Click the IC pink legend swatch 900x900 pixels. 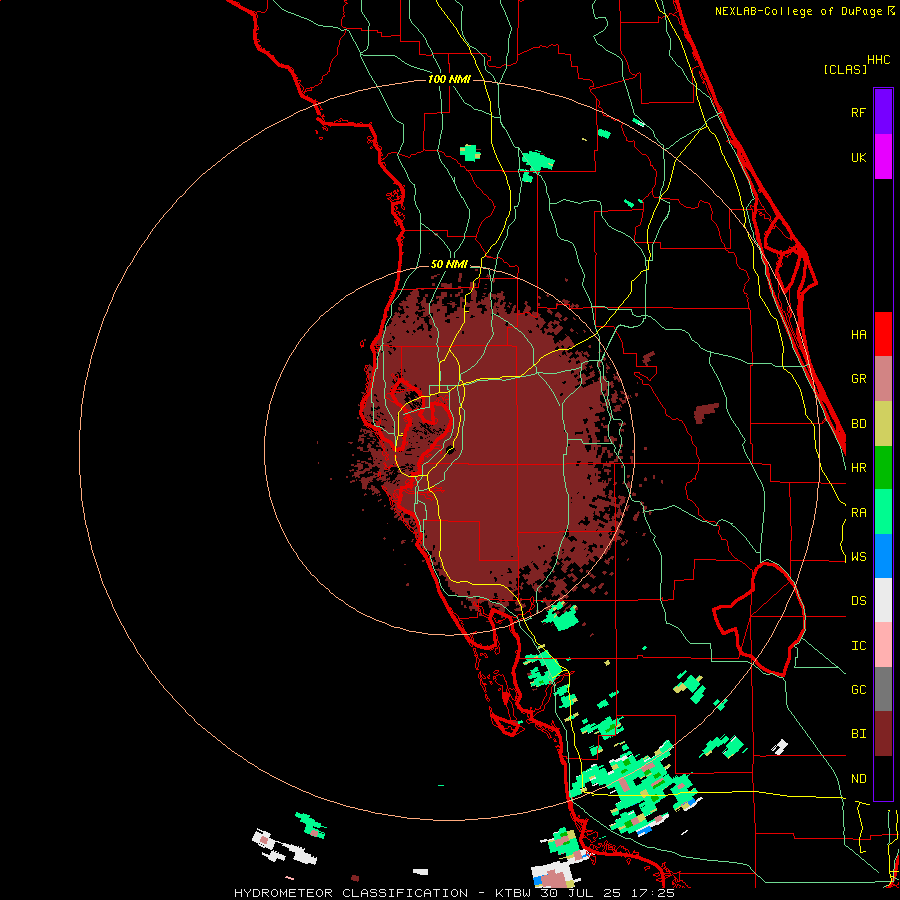[x=883, y=645]
